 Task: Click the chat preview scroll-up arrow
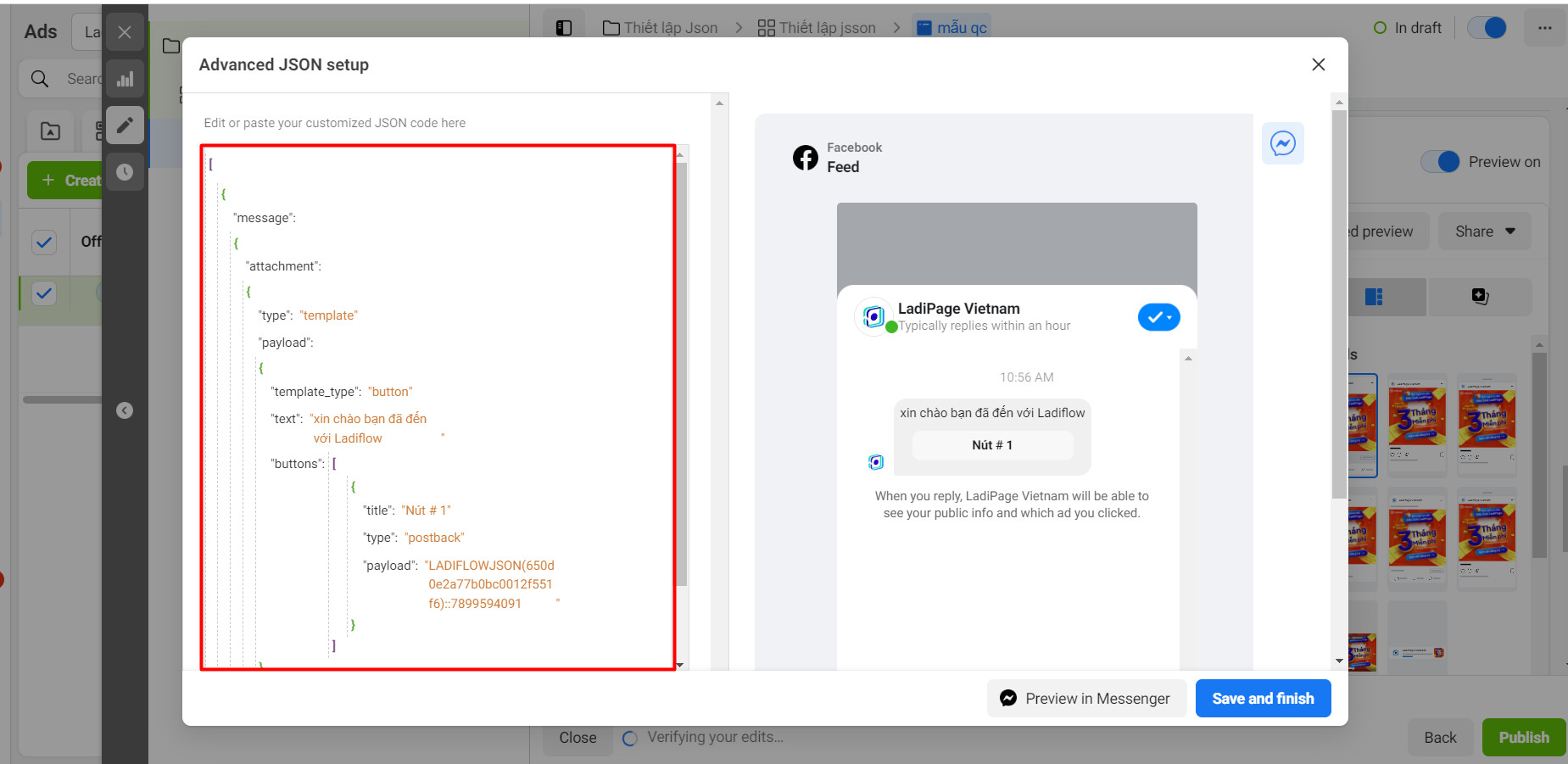tap(1188, 359)
